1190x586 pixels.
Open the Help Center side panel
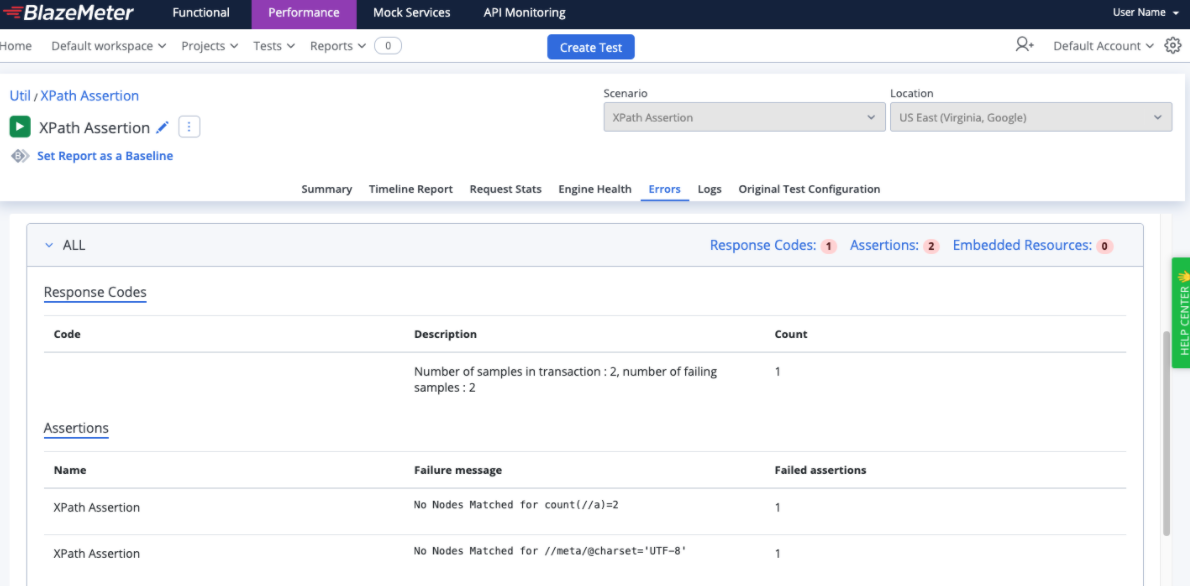[1181, 310]
